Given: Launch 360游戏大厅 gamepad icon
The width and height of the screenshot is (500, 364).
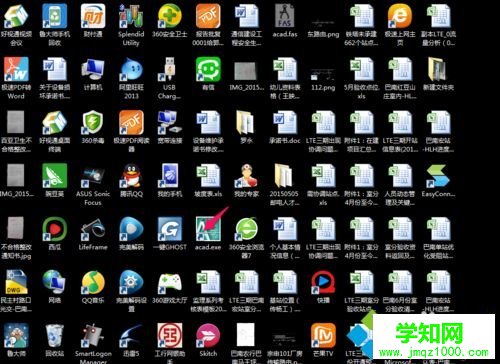Looking at the screenshot, I should click(170, 282).
